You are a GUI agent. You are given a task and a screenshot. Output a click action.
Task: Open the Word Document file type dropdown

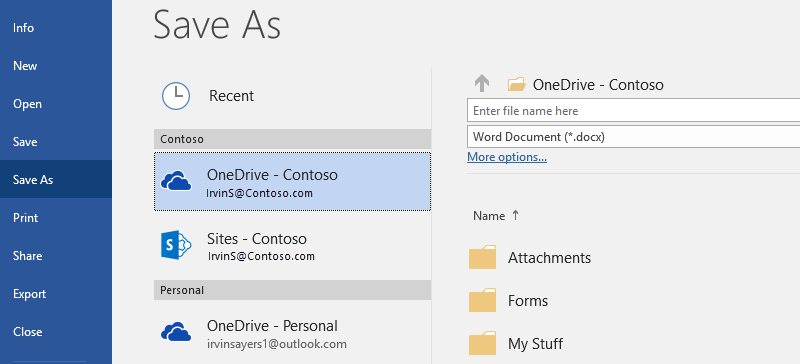coord(633,137)
